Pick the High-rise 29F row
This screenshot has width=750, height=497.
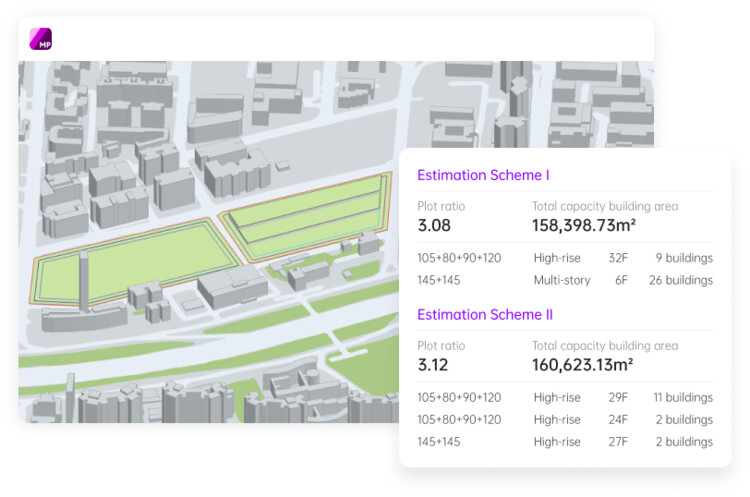tap(564, 397)
